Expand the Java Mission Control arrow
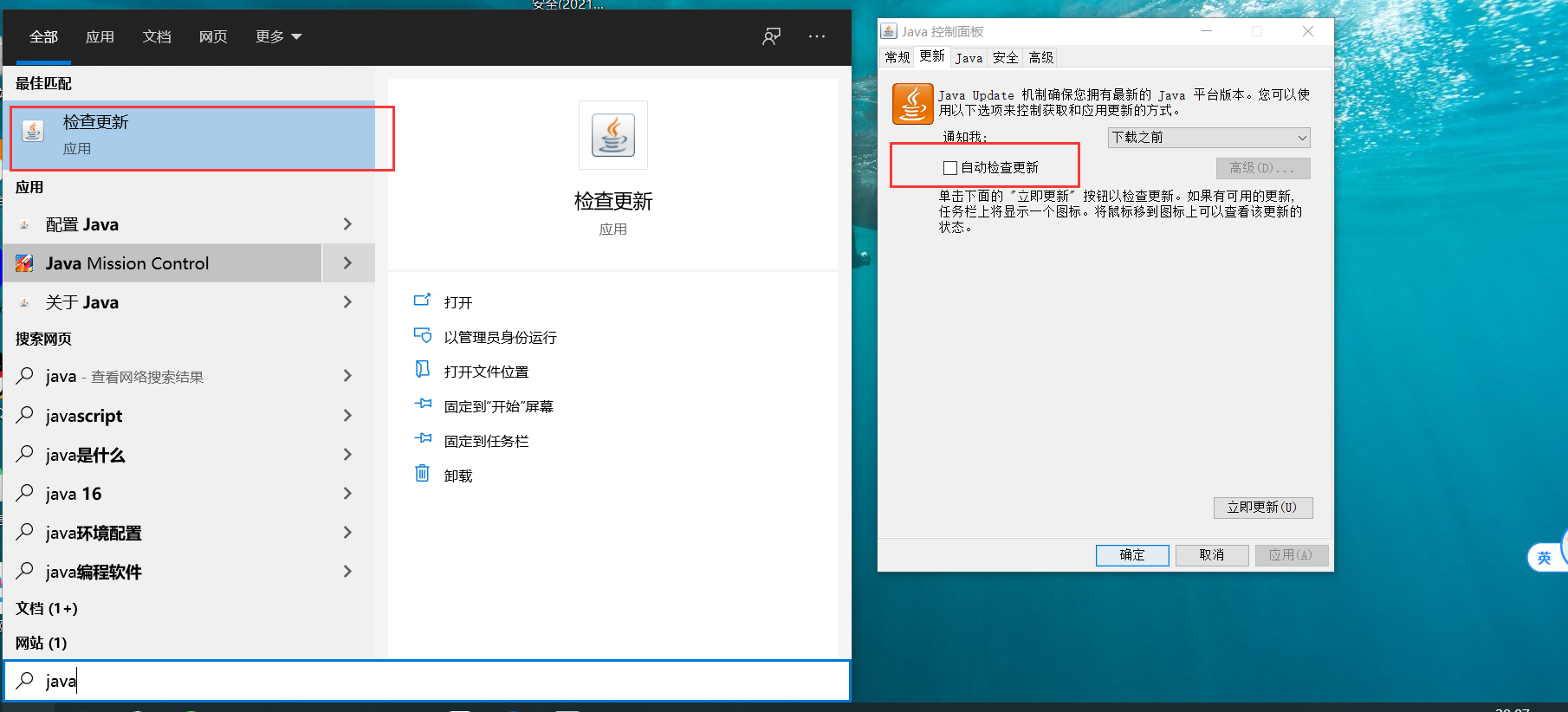1568x712 pixels. tap(347, 263)
